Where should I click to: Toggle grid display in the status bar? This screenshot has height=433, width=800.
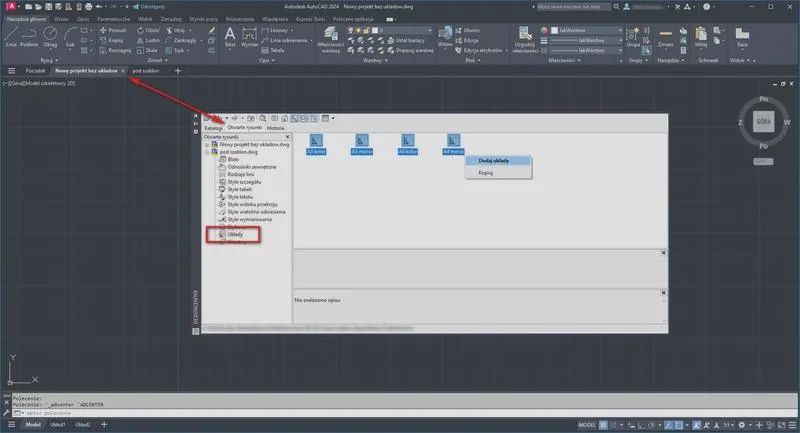(604, 424)
